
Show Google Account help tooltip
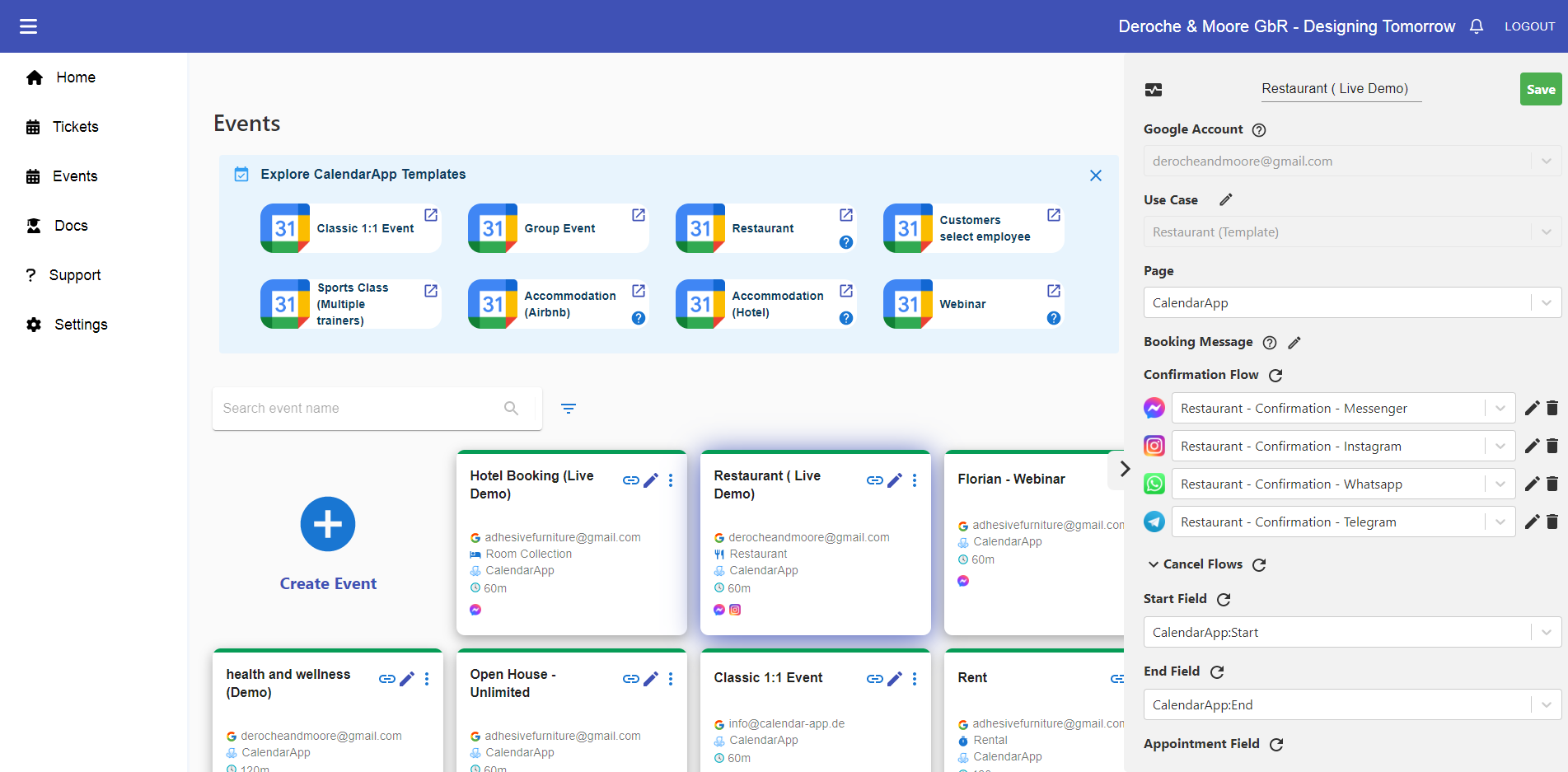[x=1259, y=130]
